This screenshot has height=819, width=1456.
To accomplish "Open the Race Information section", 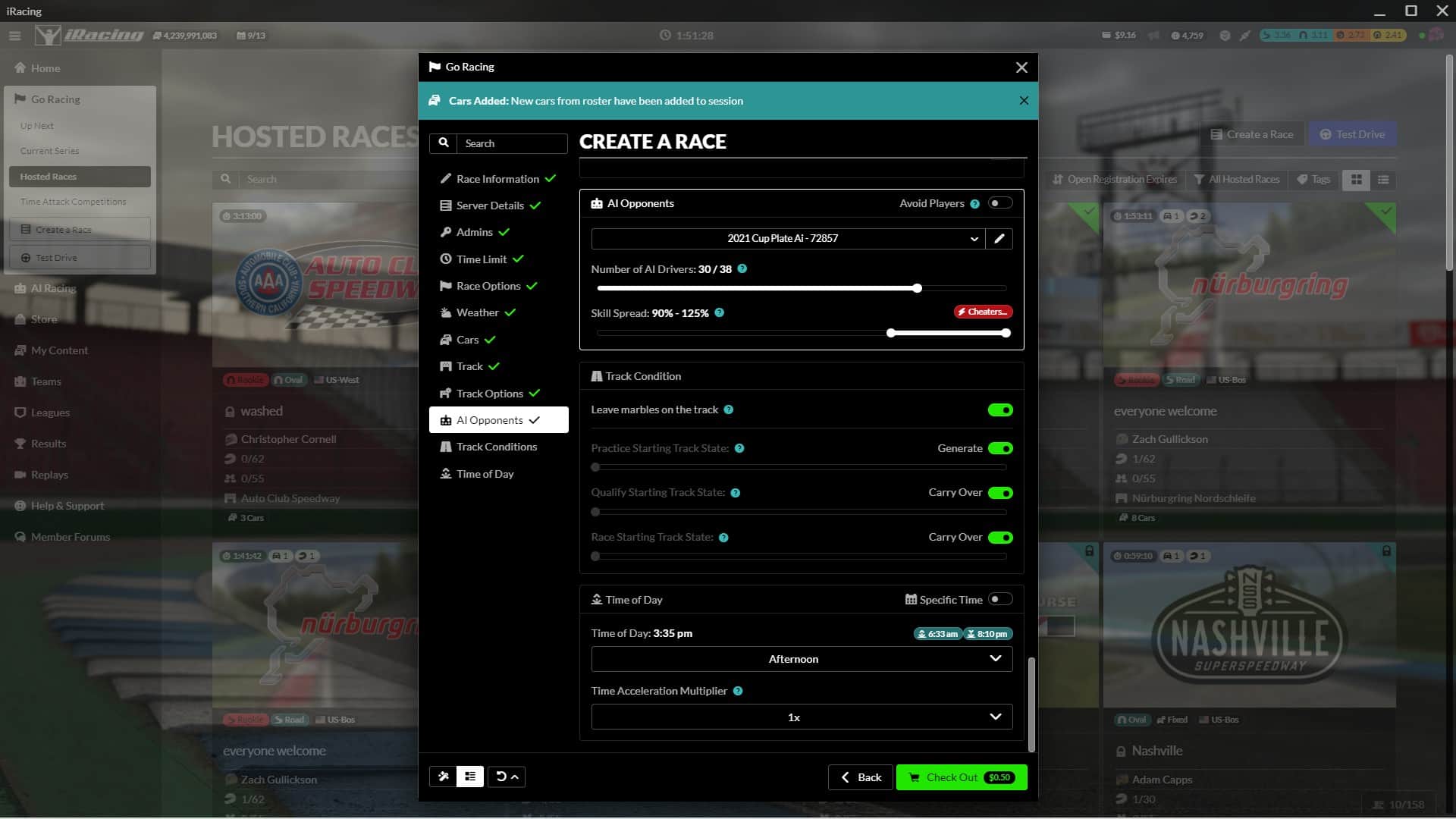I will coord(497,178).
